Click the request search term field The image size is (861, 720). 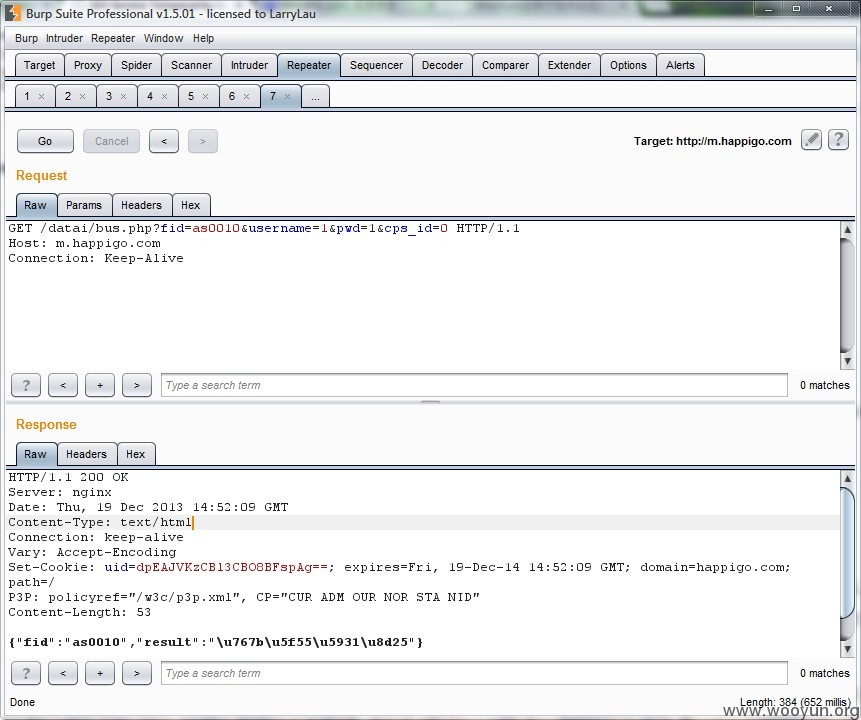474,385
